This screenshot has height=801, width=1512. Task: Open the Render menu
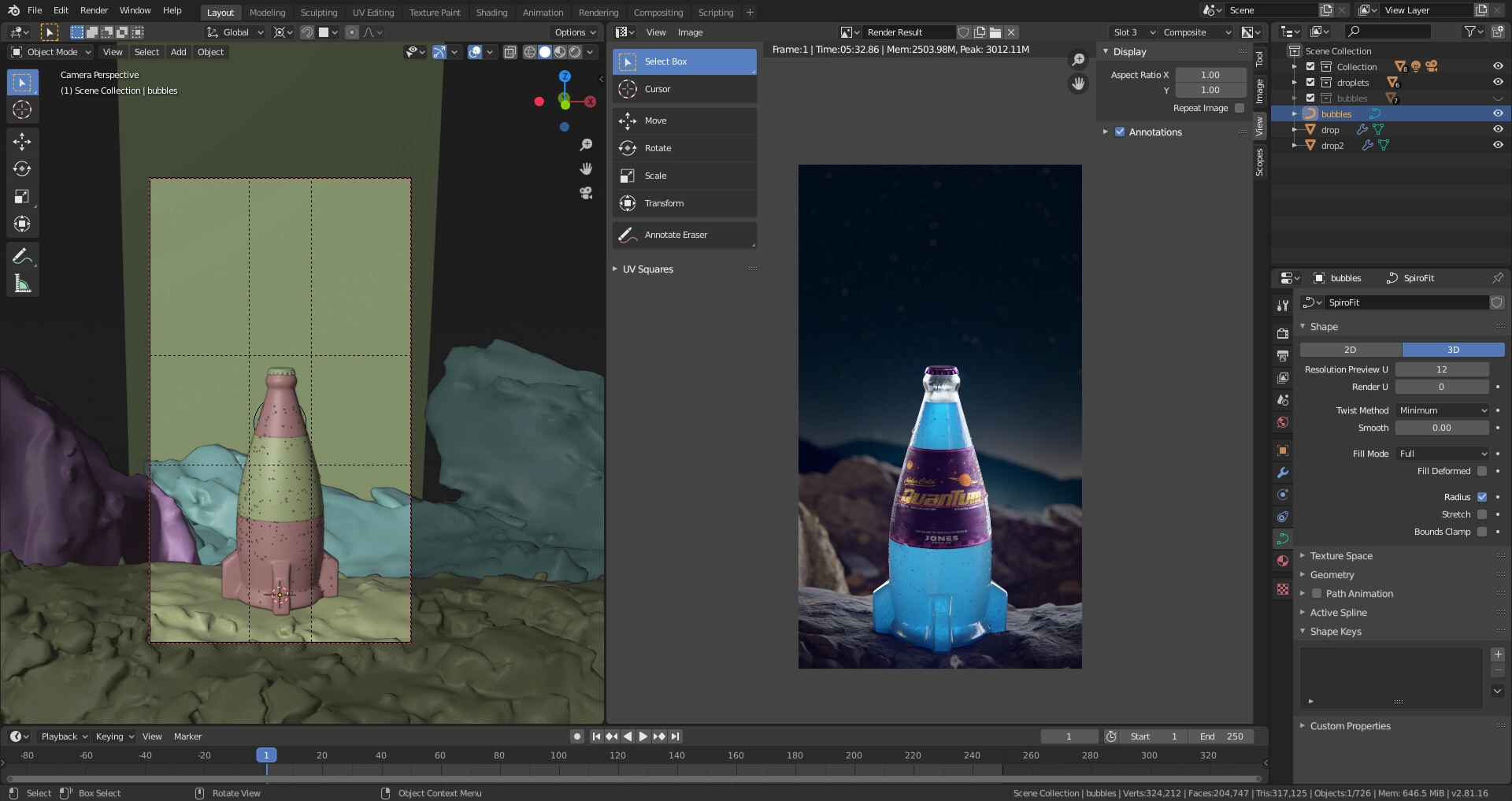pos(94,10)
